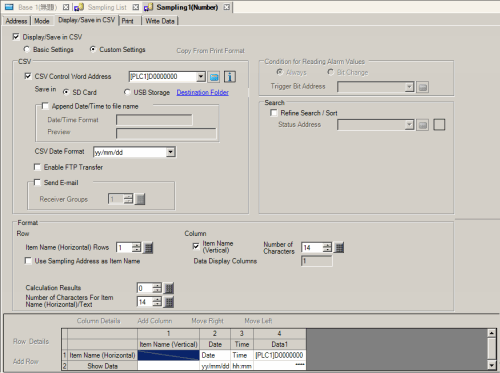Click address browse icon beside CSV Control Word Address
This screenshot has height=373, width=500.
pyautogui.click(x=214, y=77)
